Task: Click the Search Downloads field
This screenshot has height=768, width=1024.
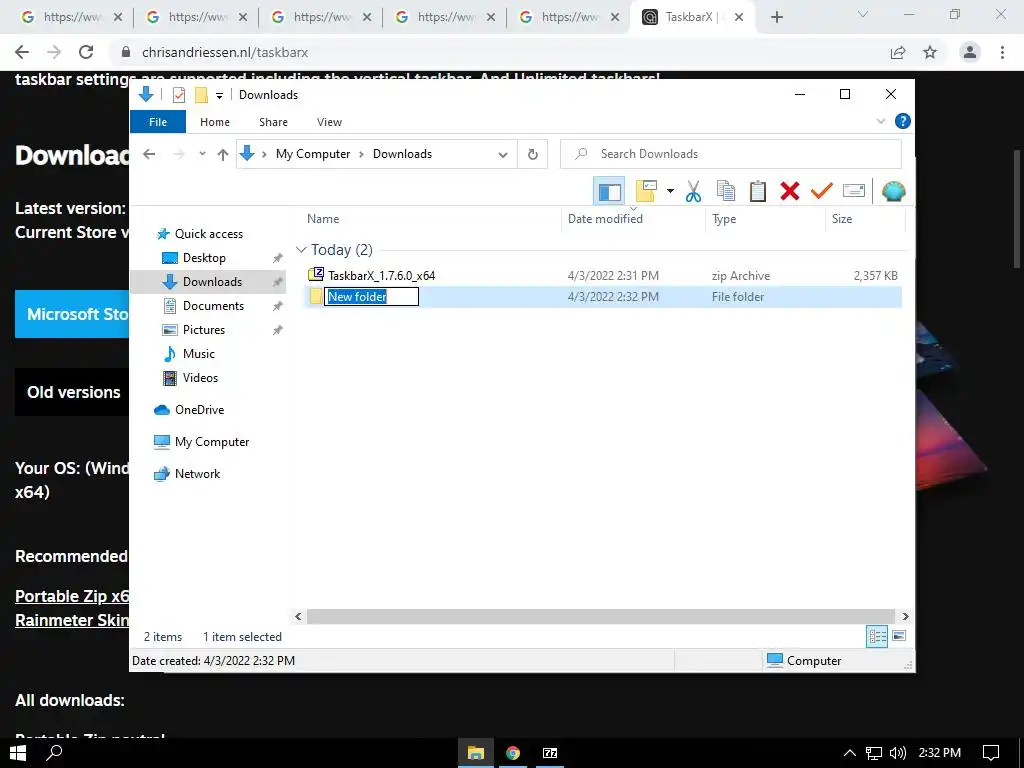Action: [731, 154]
